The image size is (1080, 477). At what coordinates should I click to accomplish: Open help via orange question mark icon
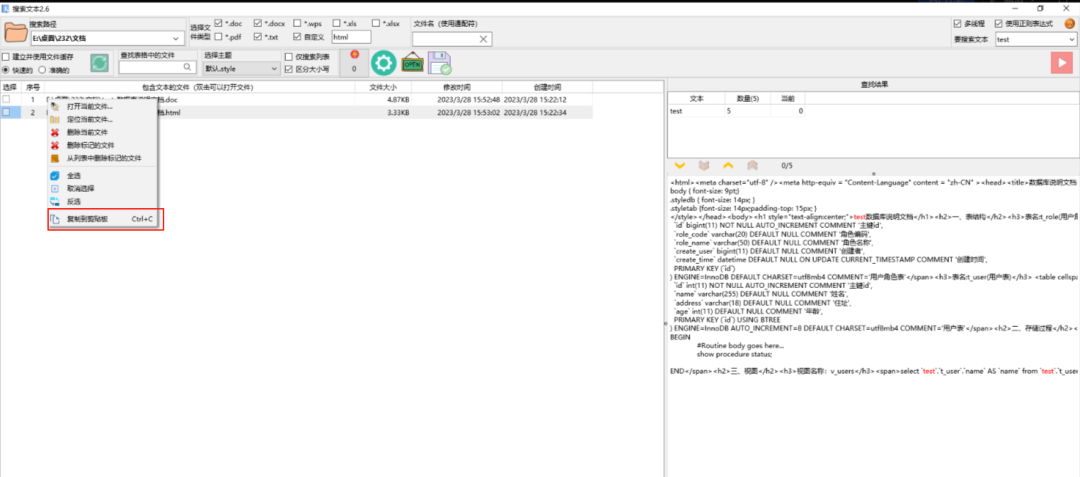pos(1069,23)
